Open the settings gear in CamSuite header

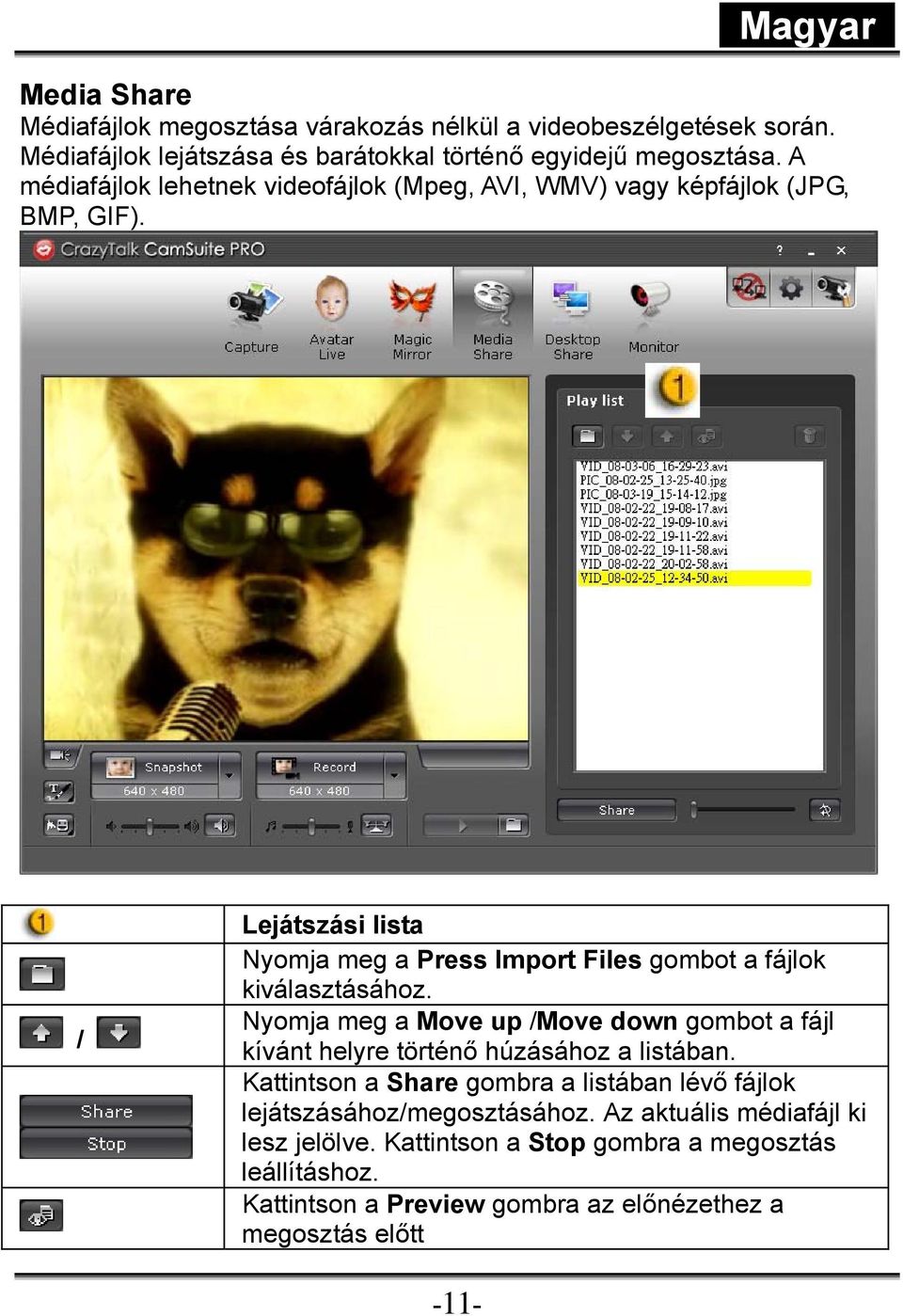point(791,287)
